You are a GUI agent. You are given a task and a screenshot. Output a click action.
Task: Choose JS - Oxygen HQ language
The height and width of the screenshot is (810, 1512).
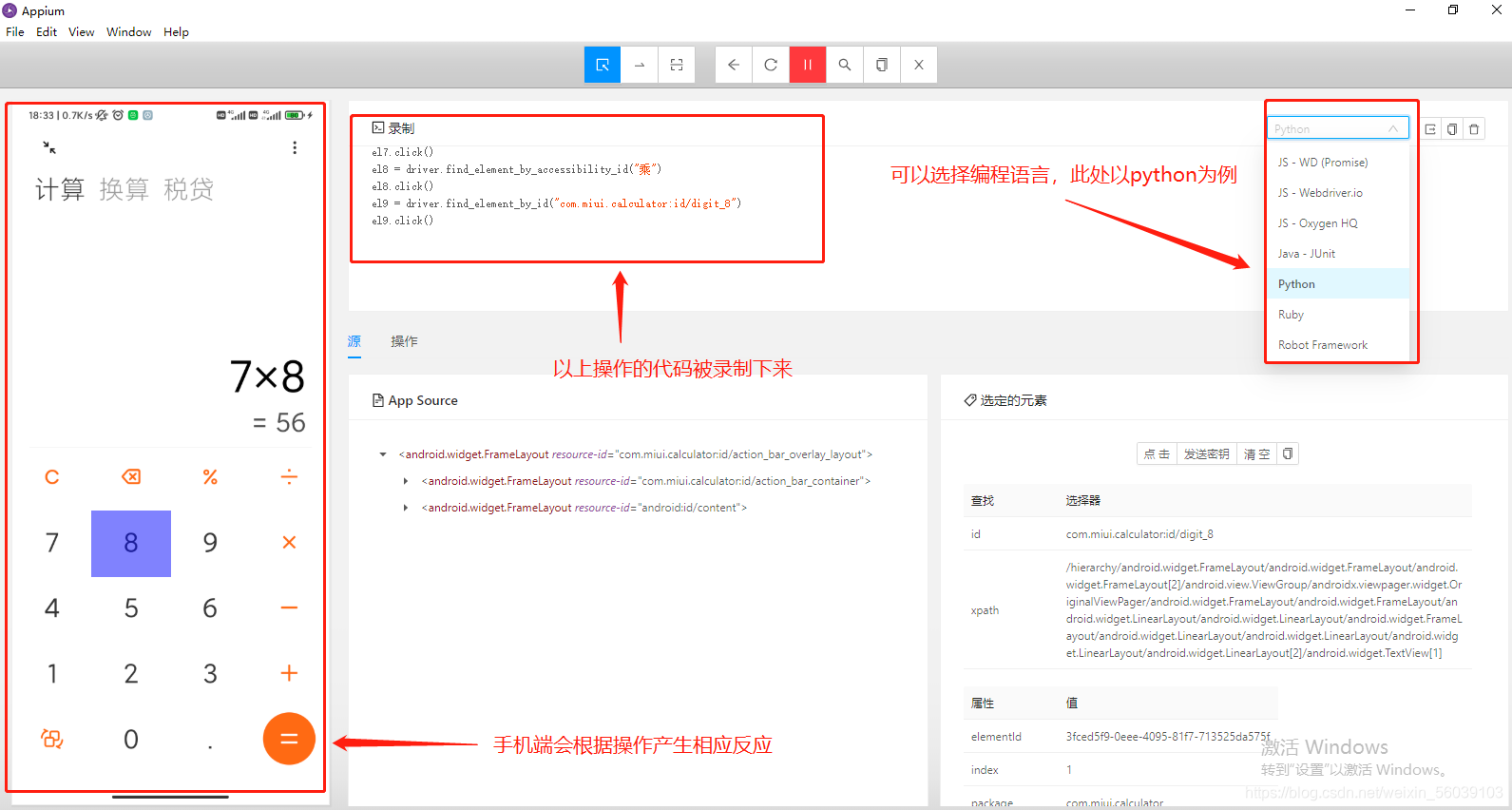pos(1338,223)
